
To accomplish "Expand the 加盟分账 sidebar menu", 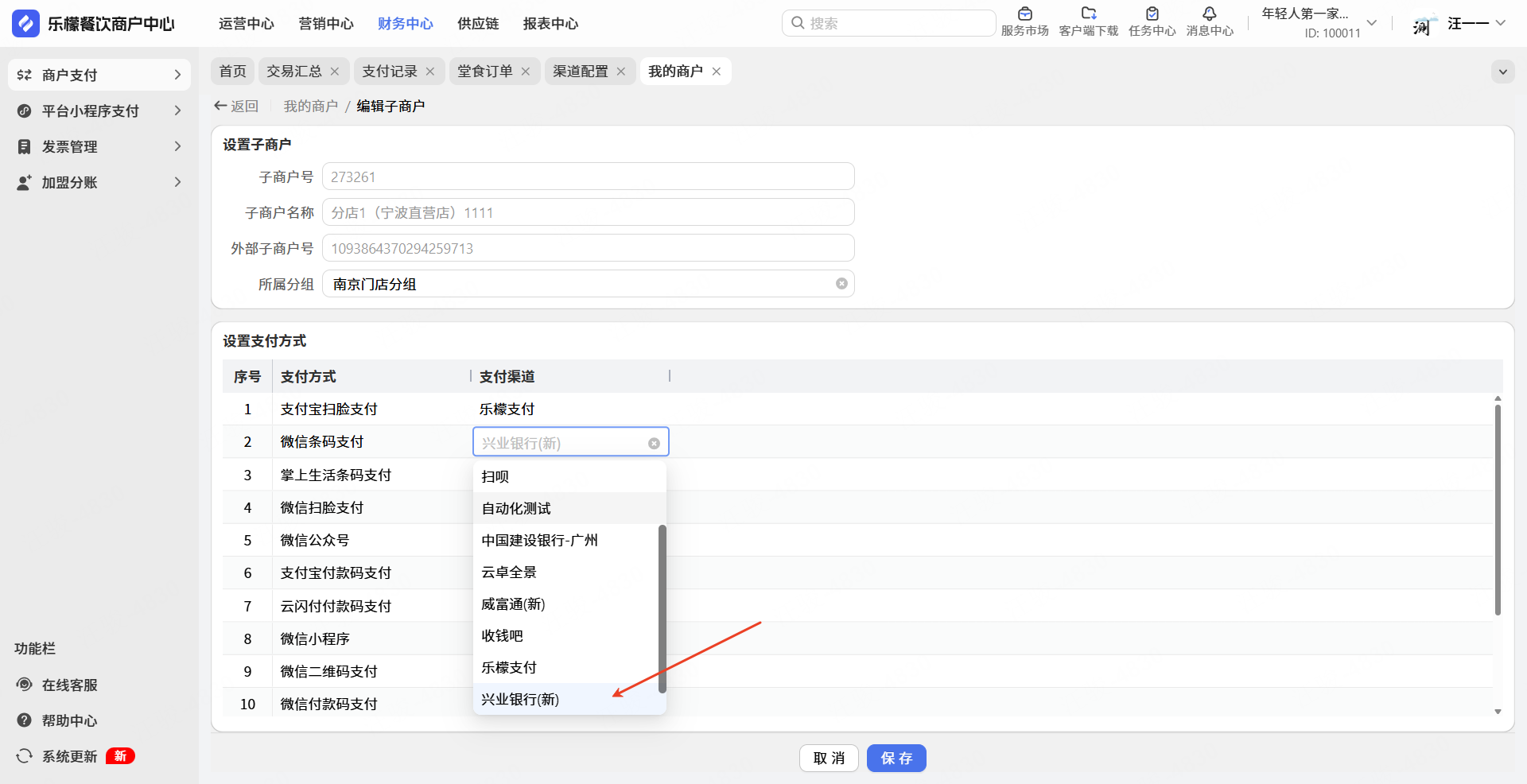I will click(177, 182).
